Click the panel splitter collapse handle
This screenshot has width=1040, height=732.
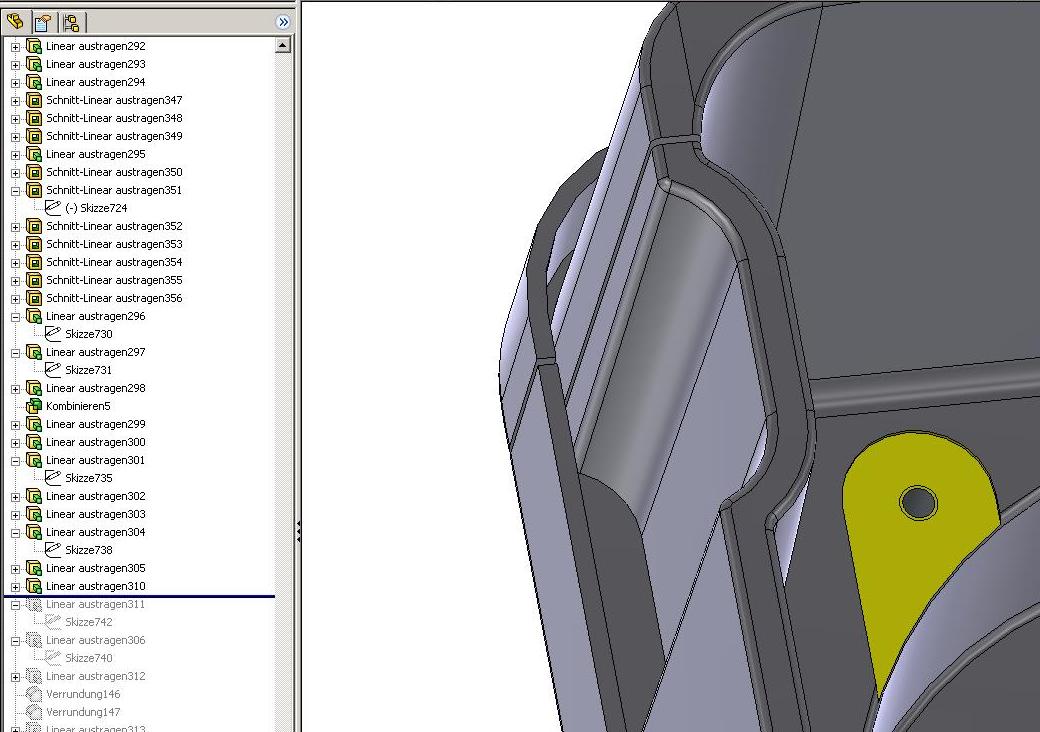coord(298,532)
